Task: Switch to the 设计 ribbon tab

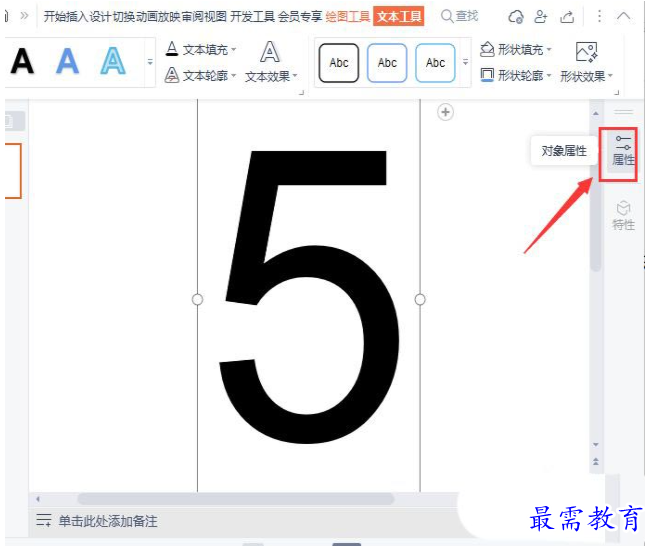Action: (100, 17)
